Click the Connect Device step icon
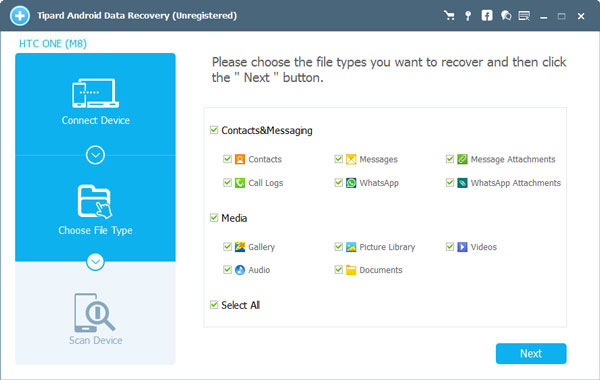This screenshot has height=380, width=600. [95, 93]
